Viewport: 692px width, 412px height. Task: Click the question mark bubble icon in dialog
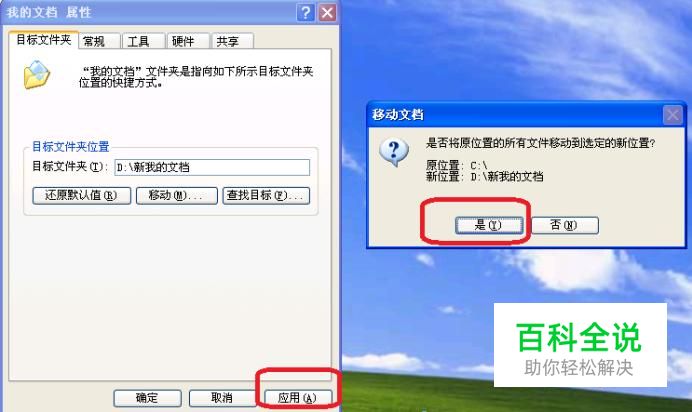click(x=394, y=152)
